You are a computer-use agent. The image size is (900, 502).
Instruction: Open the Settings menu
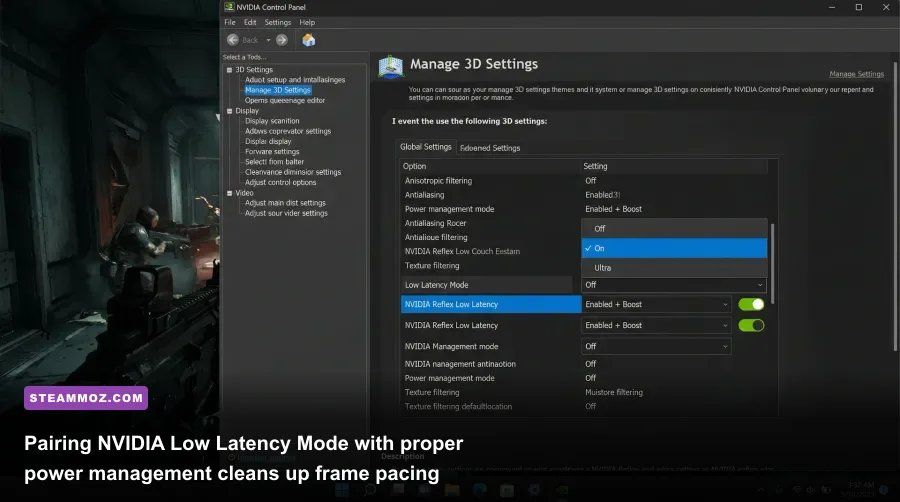(278, 22)
